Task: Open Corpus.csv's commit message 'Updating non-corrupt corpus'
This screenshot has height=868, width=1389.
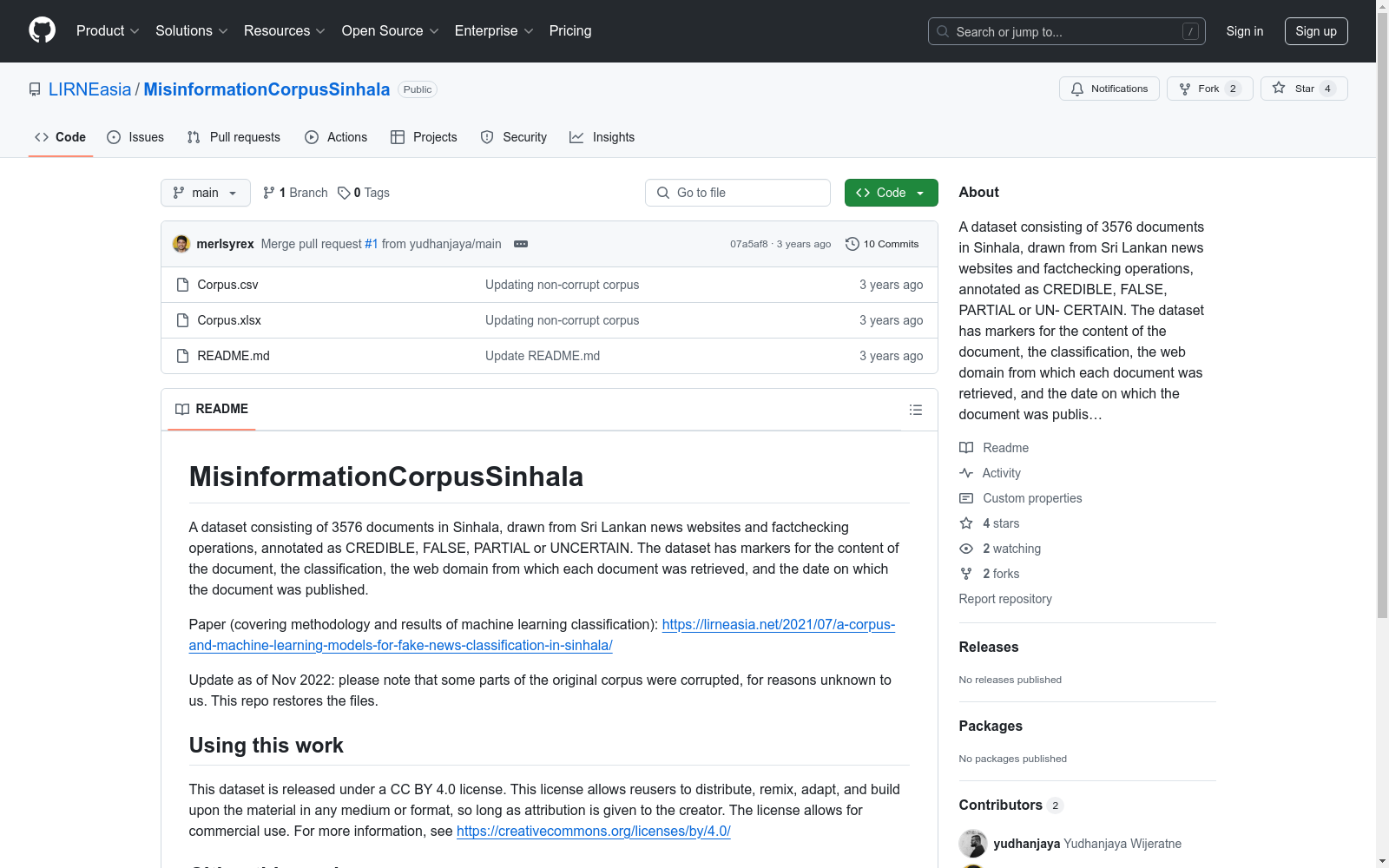Action: pos(562,285)
